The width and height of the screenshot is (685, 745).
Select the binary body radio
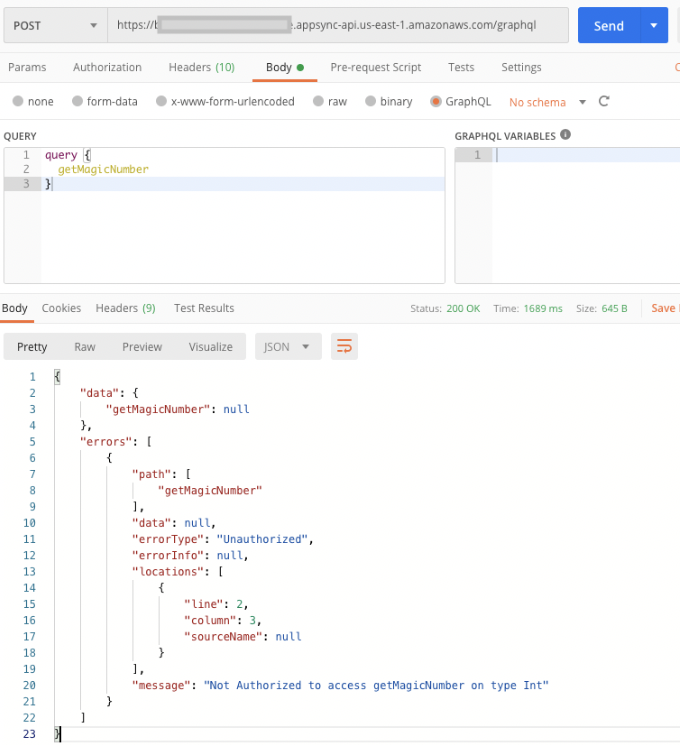(x=371, y=101)
